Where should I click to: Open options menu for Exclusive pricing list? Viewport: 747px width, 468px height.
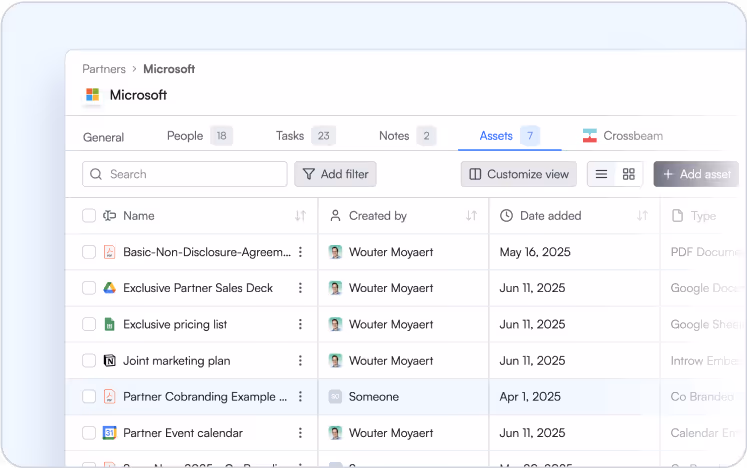coord(300,324)
